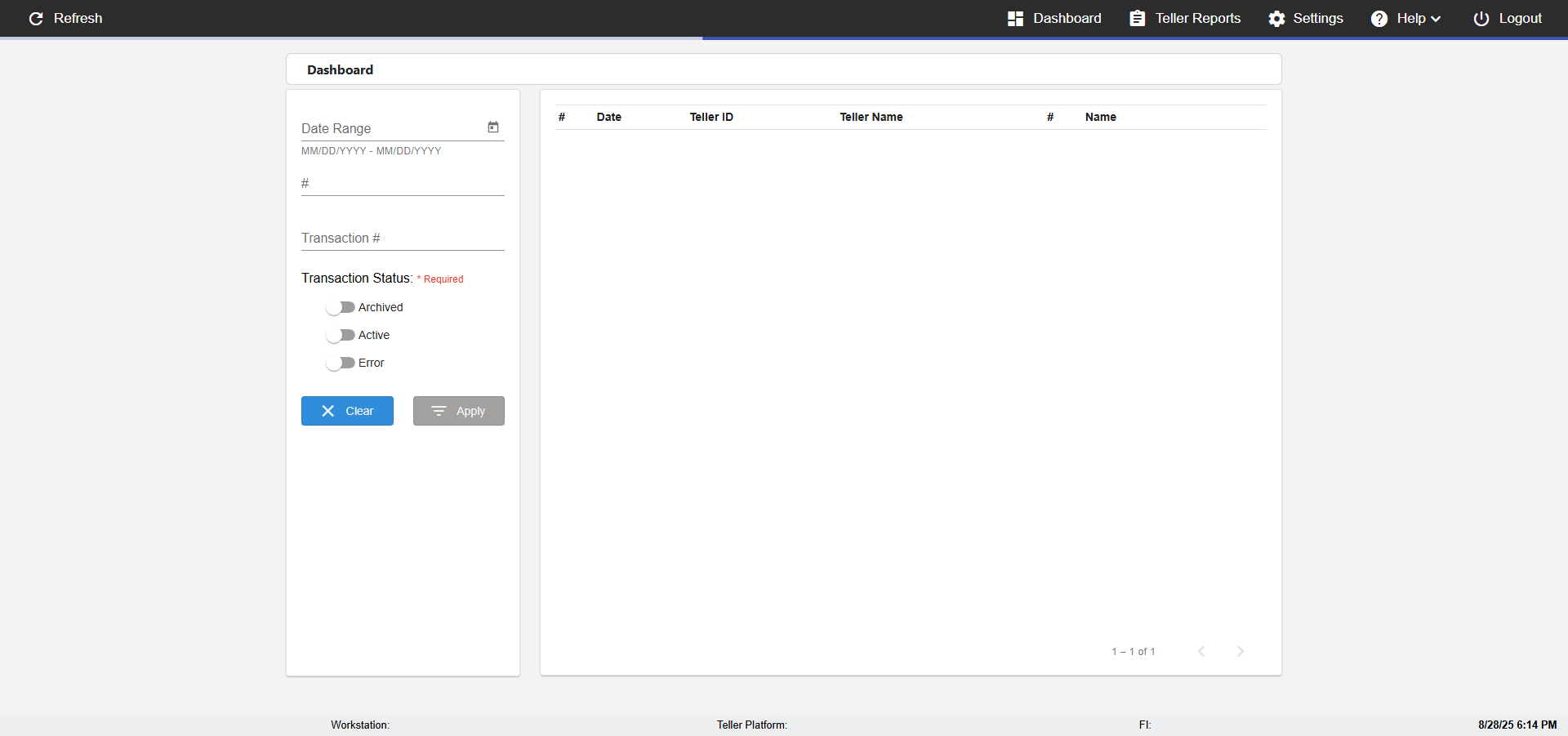Click the MM/DD/YYYY - MM/DD/YYYY hint text
Viewport: 1568px width, 736px height.
click(372, 151)
